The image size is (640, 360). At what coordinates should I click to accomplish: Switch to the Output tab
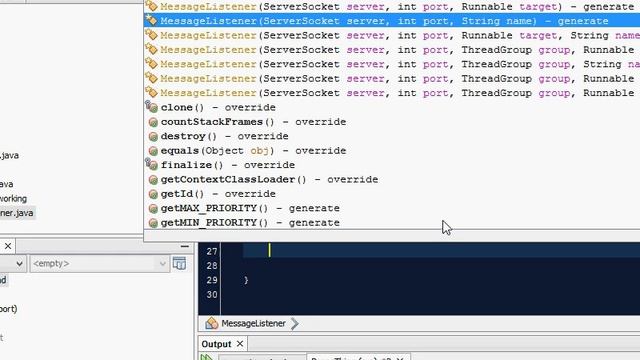click(x=216, y=344)
